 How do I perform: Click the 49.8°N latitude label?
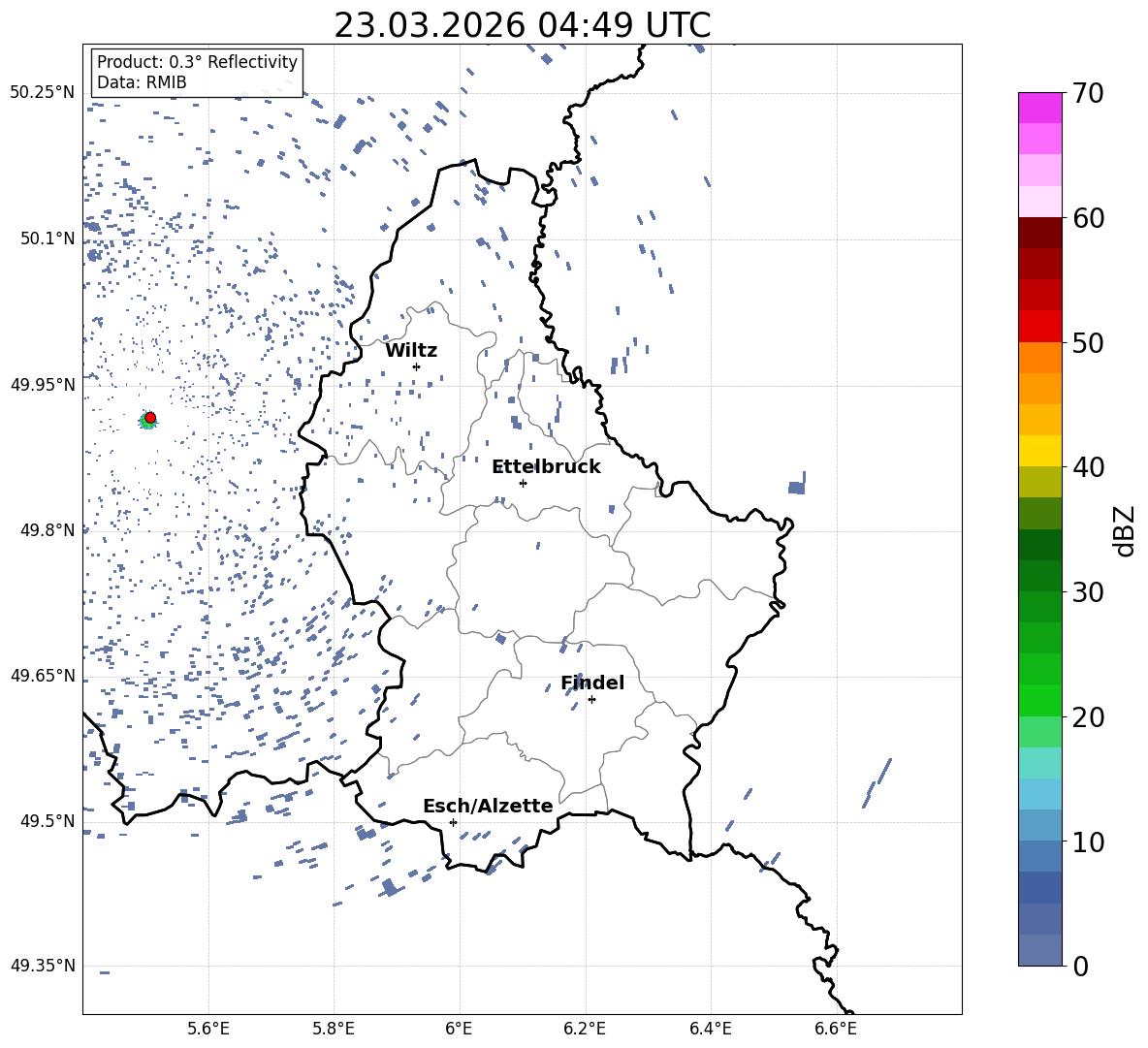pos(48,530)
